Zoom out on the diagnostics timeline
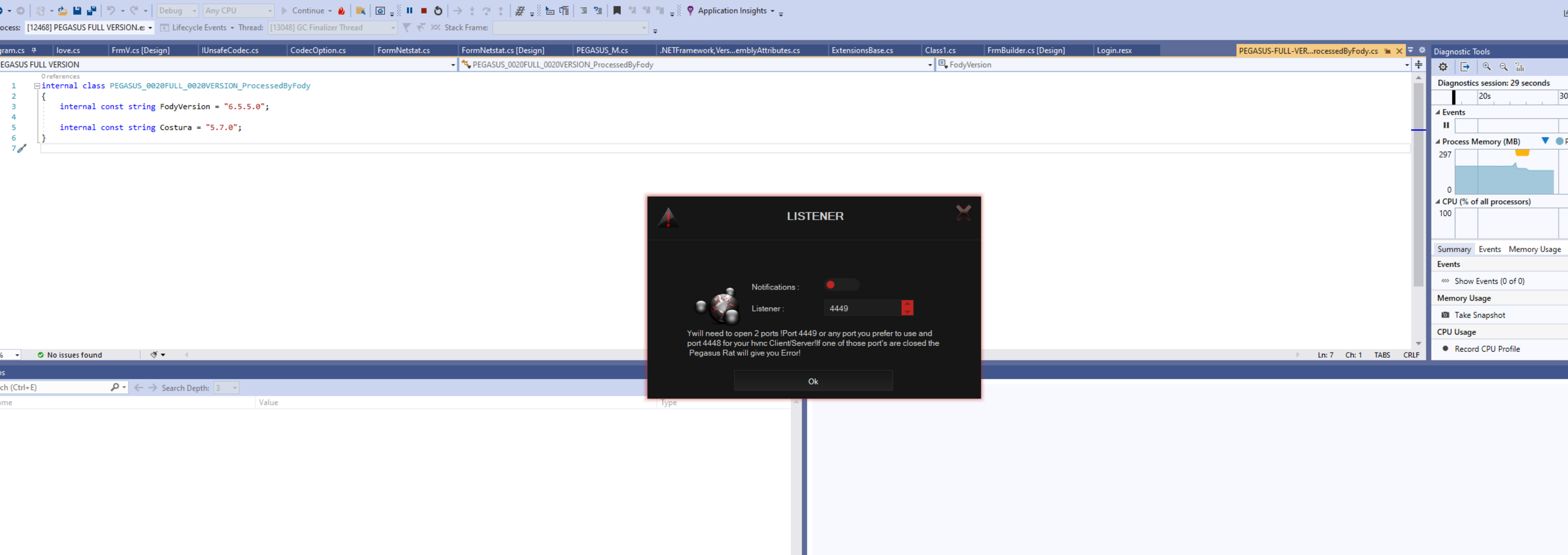Viewport: 1568px width, 555px height. tap(1503, 67)
